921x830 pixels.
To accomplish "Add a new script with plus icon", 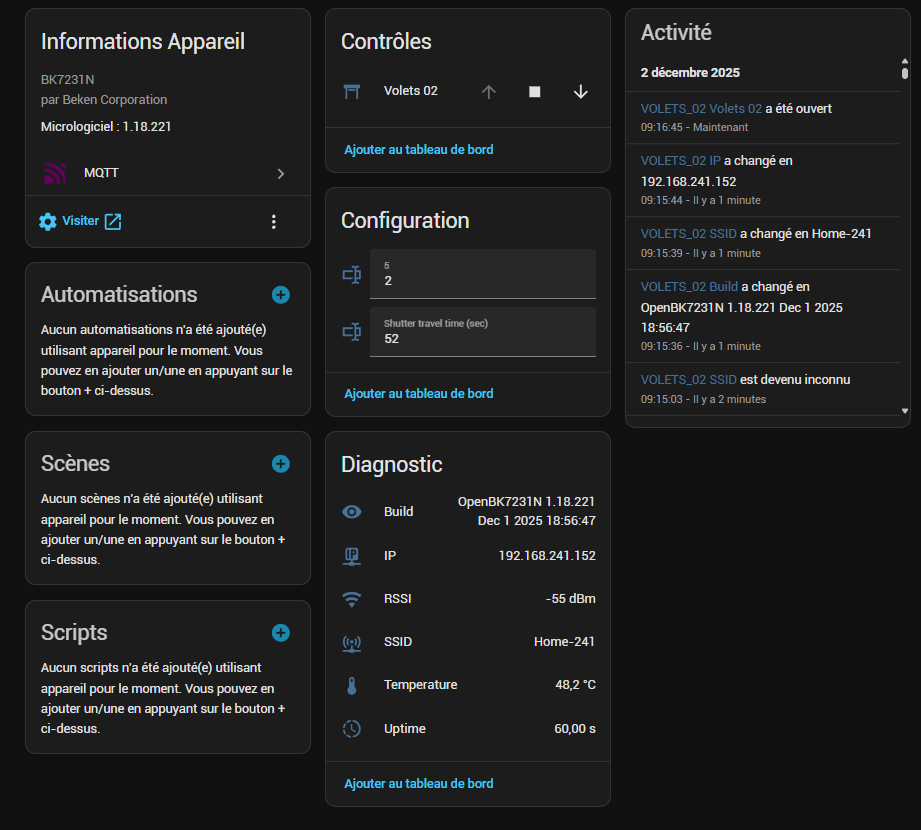I will 281,633.
